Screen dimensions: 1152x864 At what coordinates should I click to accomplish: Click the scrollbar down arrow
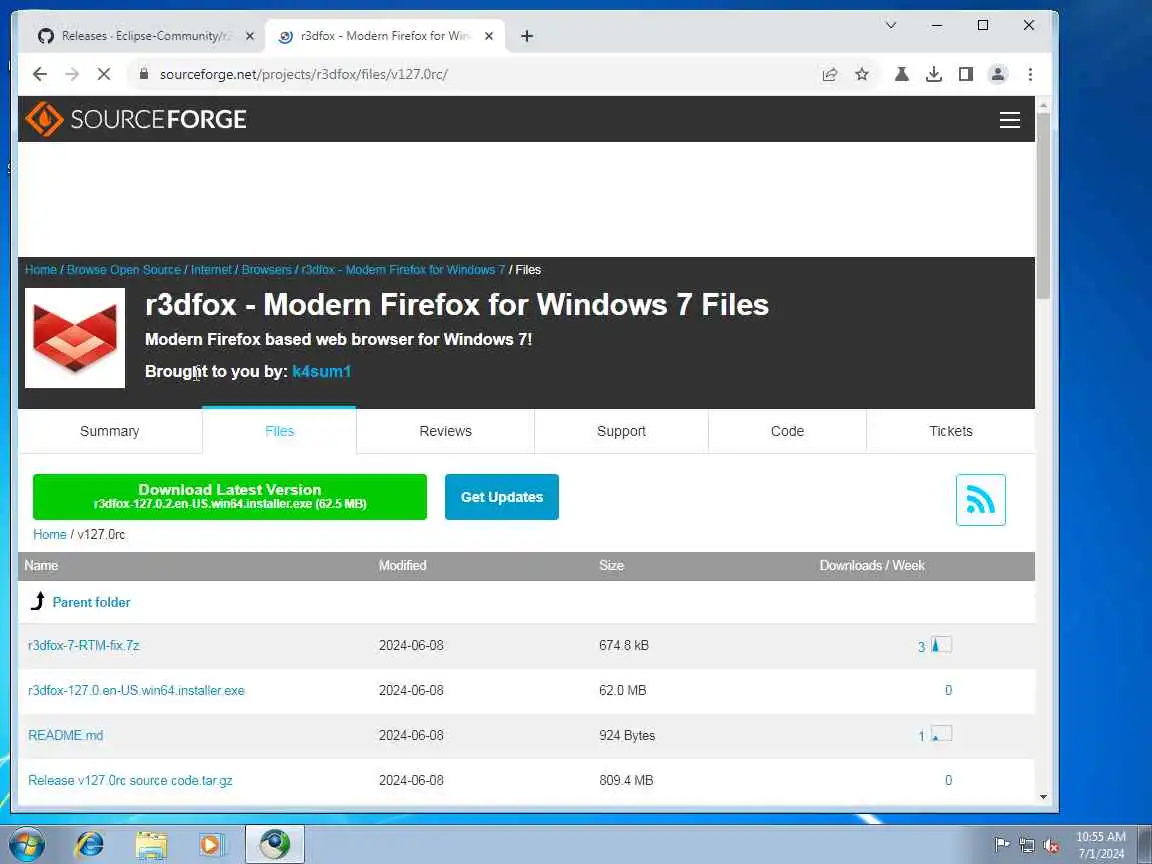pos(1043,796)
